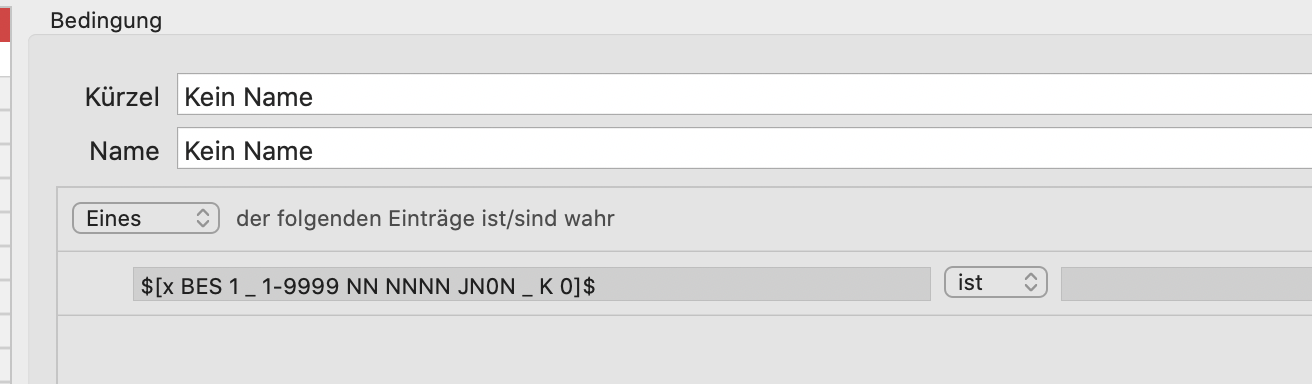Click the text der folgenden Einträge ist/sind wahr
The height and width of the screenshot is (384, 1312).
(x=425, y=218)
